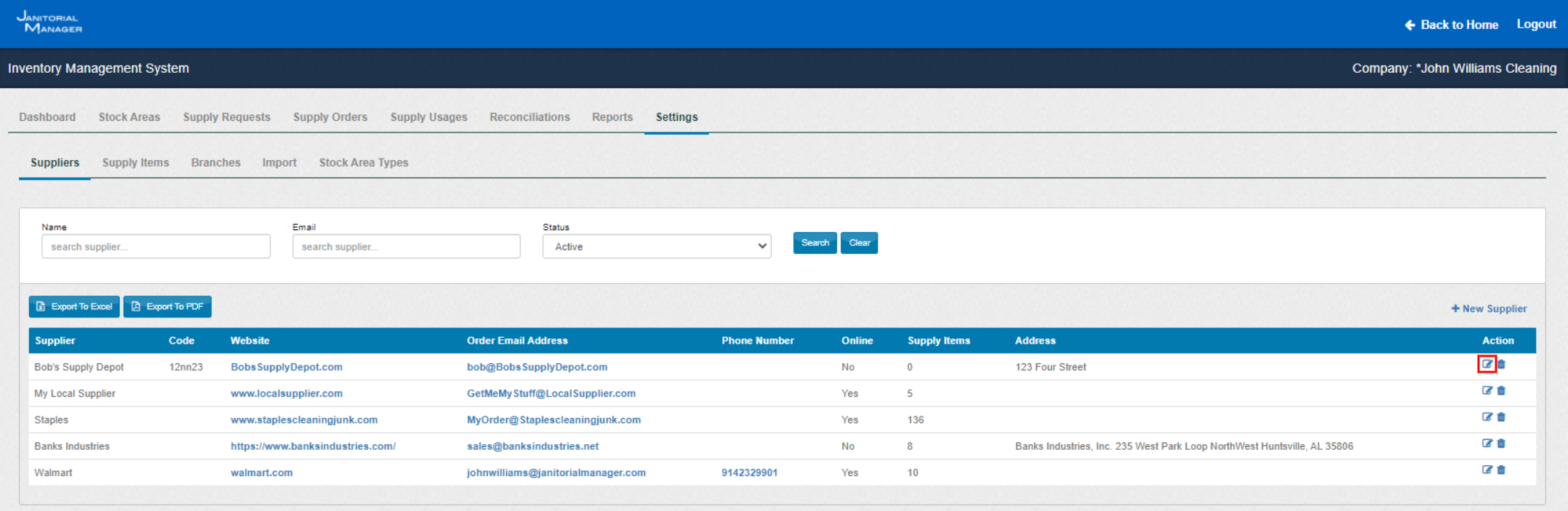Click the Name search supplier field
1568x511 pixels.
pos(156,247)
